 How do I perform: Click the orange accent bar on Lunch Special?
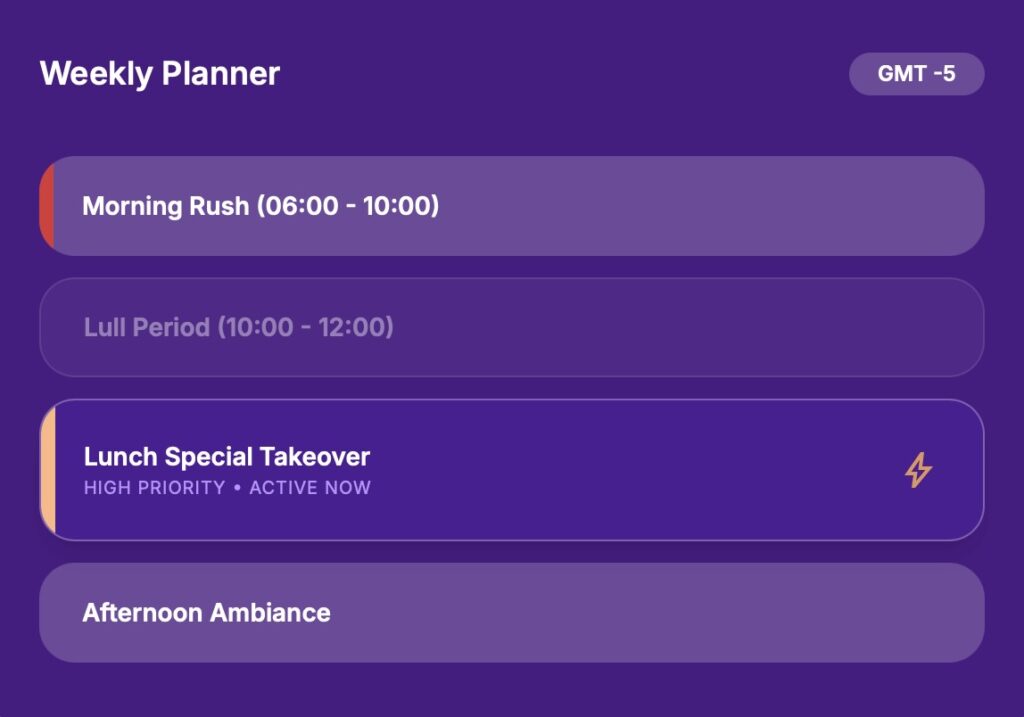click(x=48, y=470)
